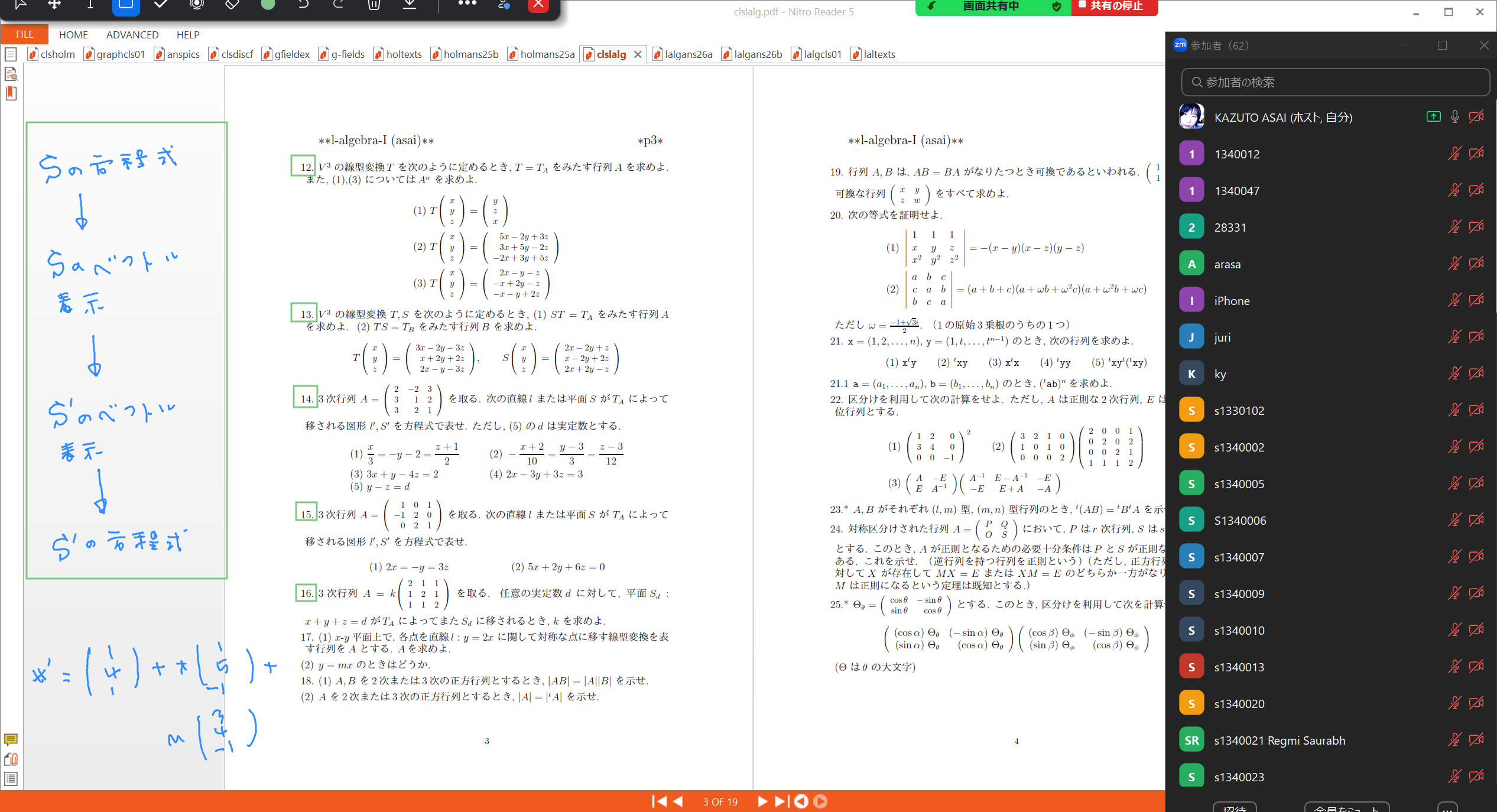Open the FILE menu in Nitro Reader
Screen dimensions: 1497x812
pos(24,34)
